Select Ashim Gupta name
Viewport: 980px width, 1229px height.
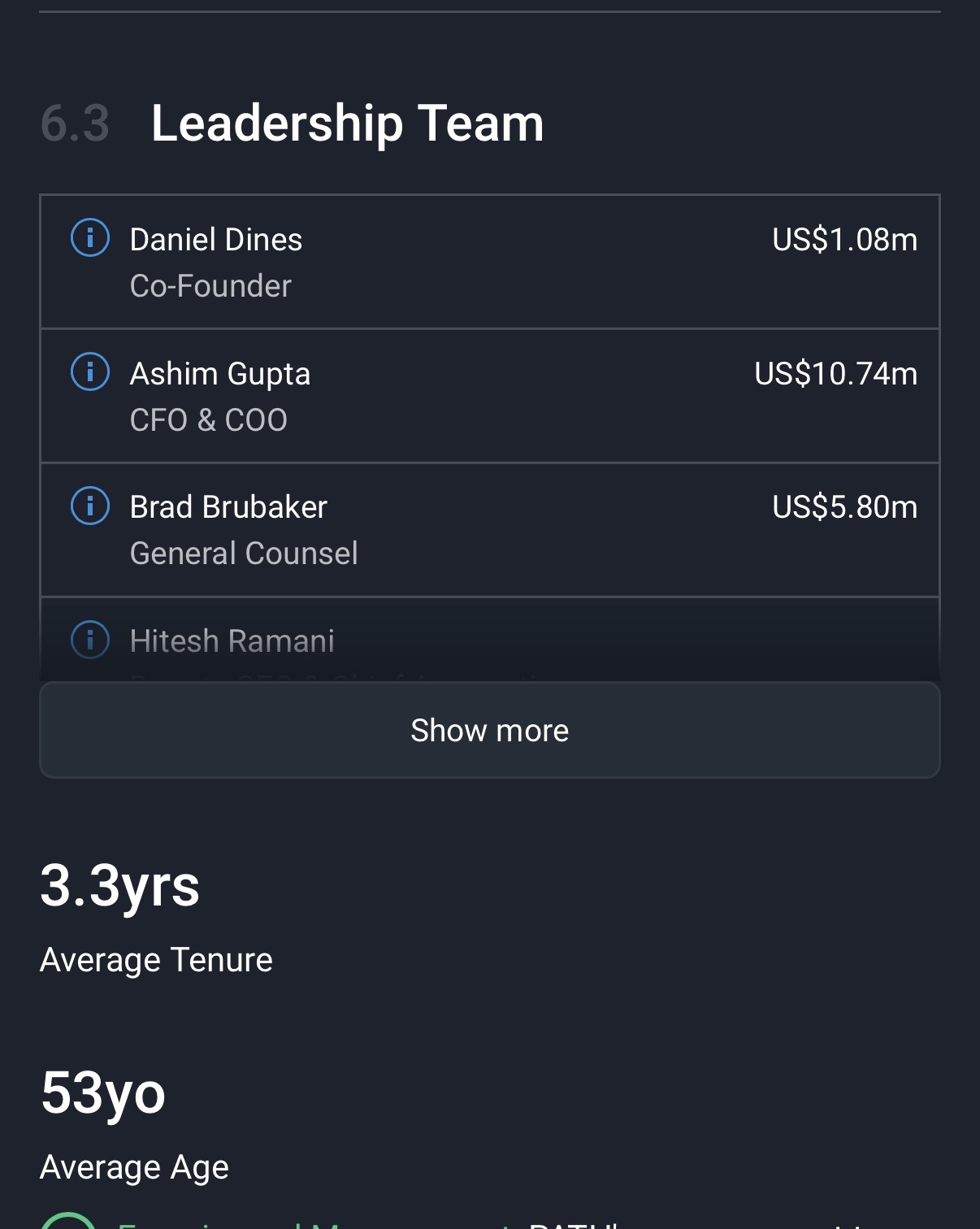point(219,374)
